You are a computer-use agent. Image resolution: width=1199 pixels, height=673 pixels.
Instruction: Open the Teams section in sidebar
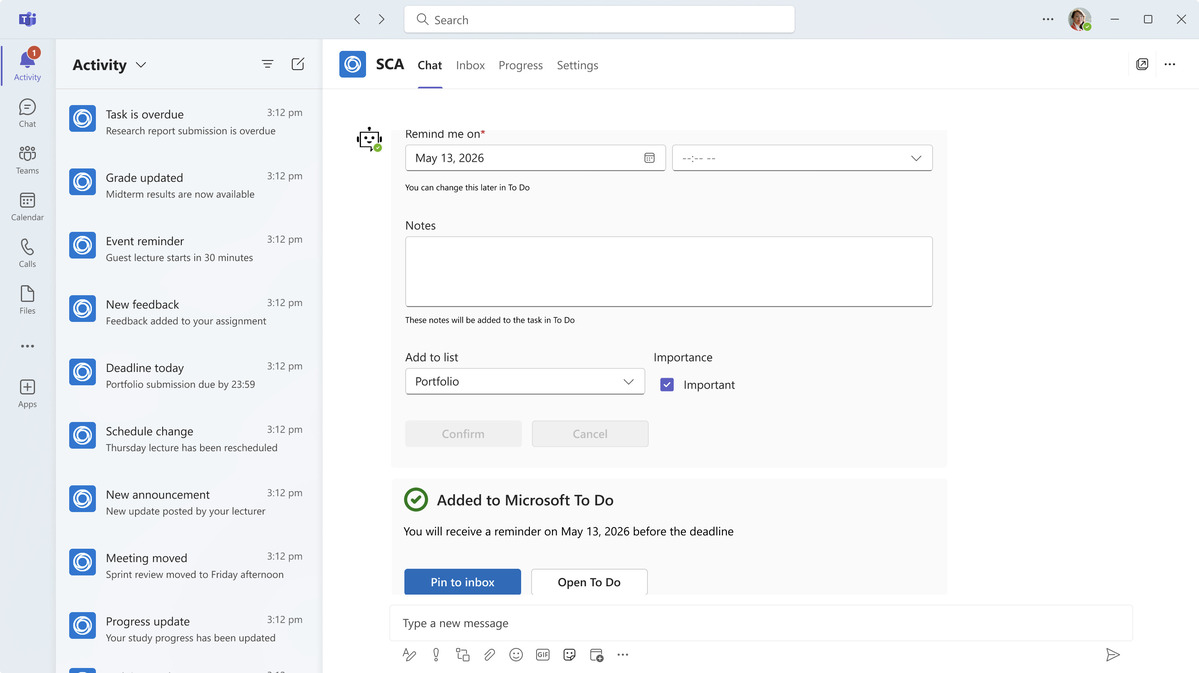click(28, 160)
